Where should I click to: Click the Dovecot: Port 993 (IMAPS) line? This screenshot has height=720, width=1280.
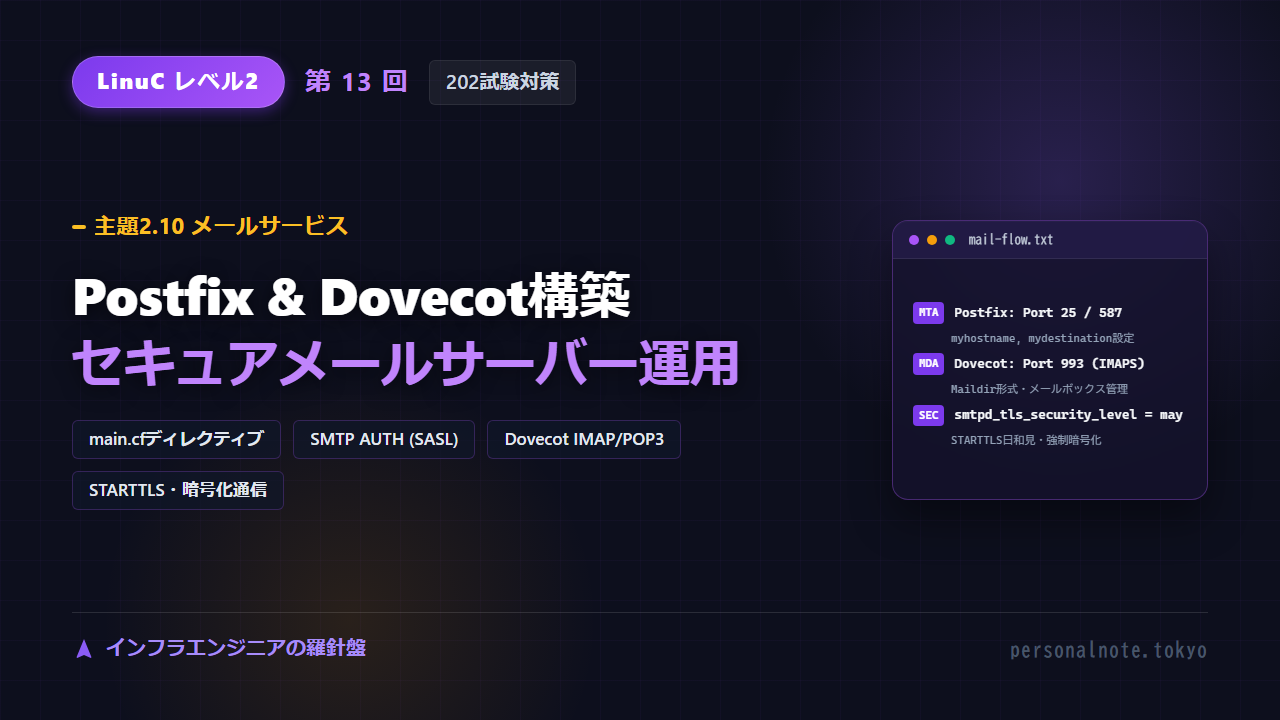(x=1049, y=364)
